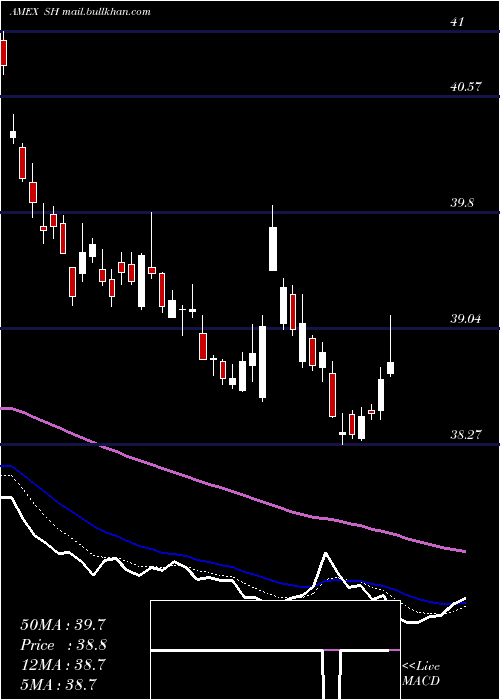Click the 38.27 price level label
Screen dimensions: 500x700
466,434
